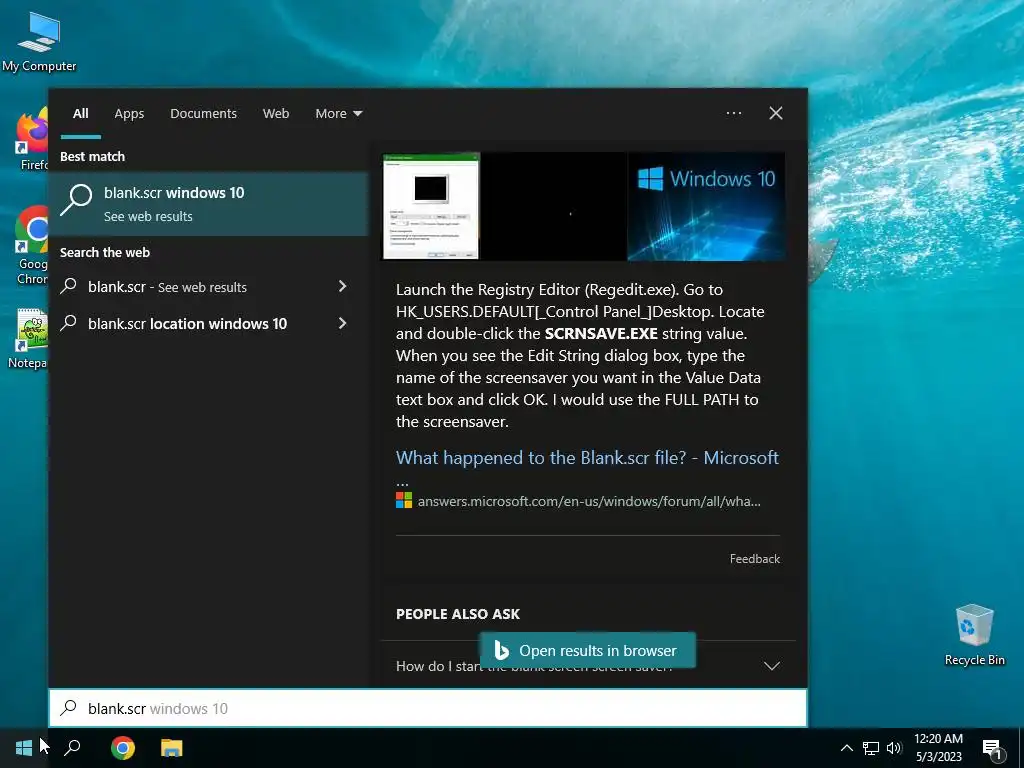Click the magnifier icon in search box
This screenshot has height=768, width=1024.
click(69, 708)
